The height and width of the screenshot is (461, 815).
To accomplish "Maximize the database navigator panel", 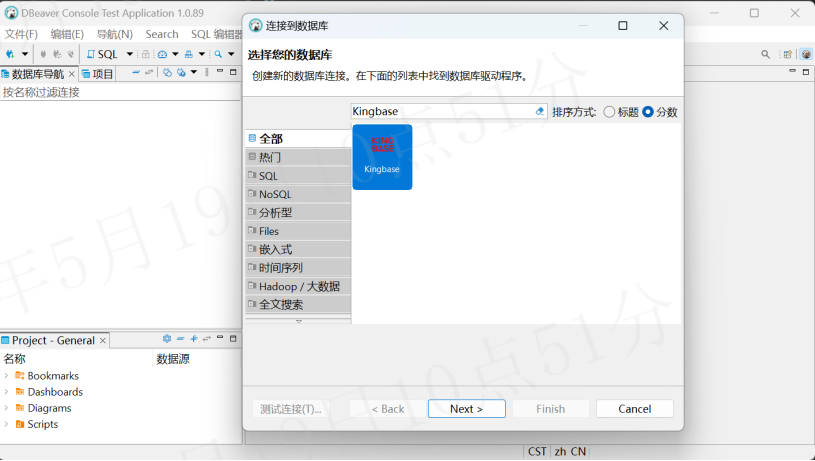I will pyautogui.click(x=233, y=72).
